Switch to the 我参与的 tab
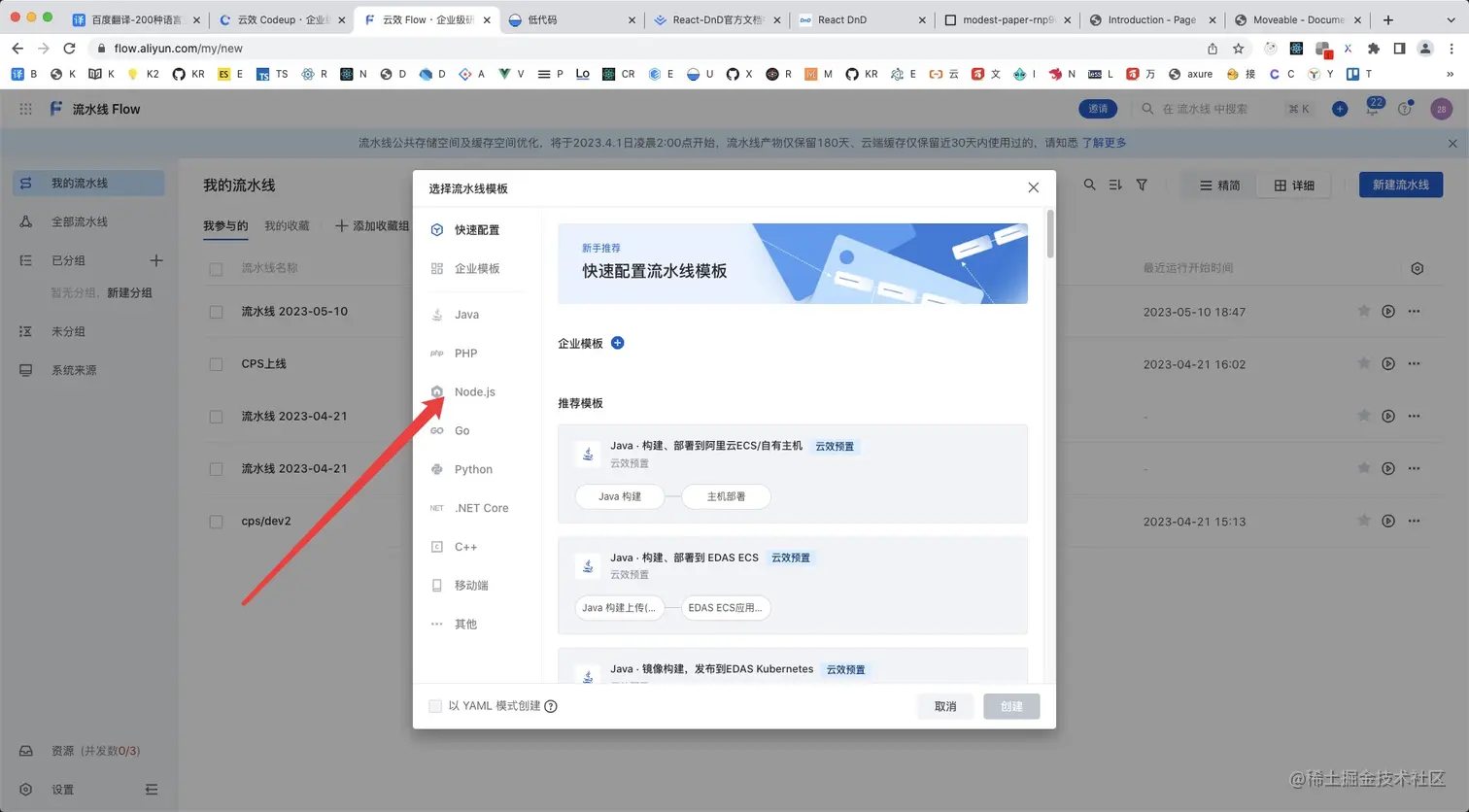This screenshot has width=1469, height=812. pos(225,226)
